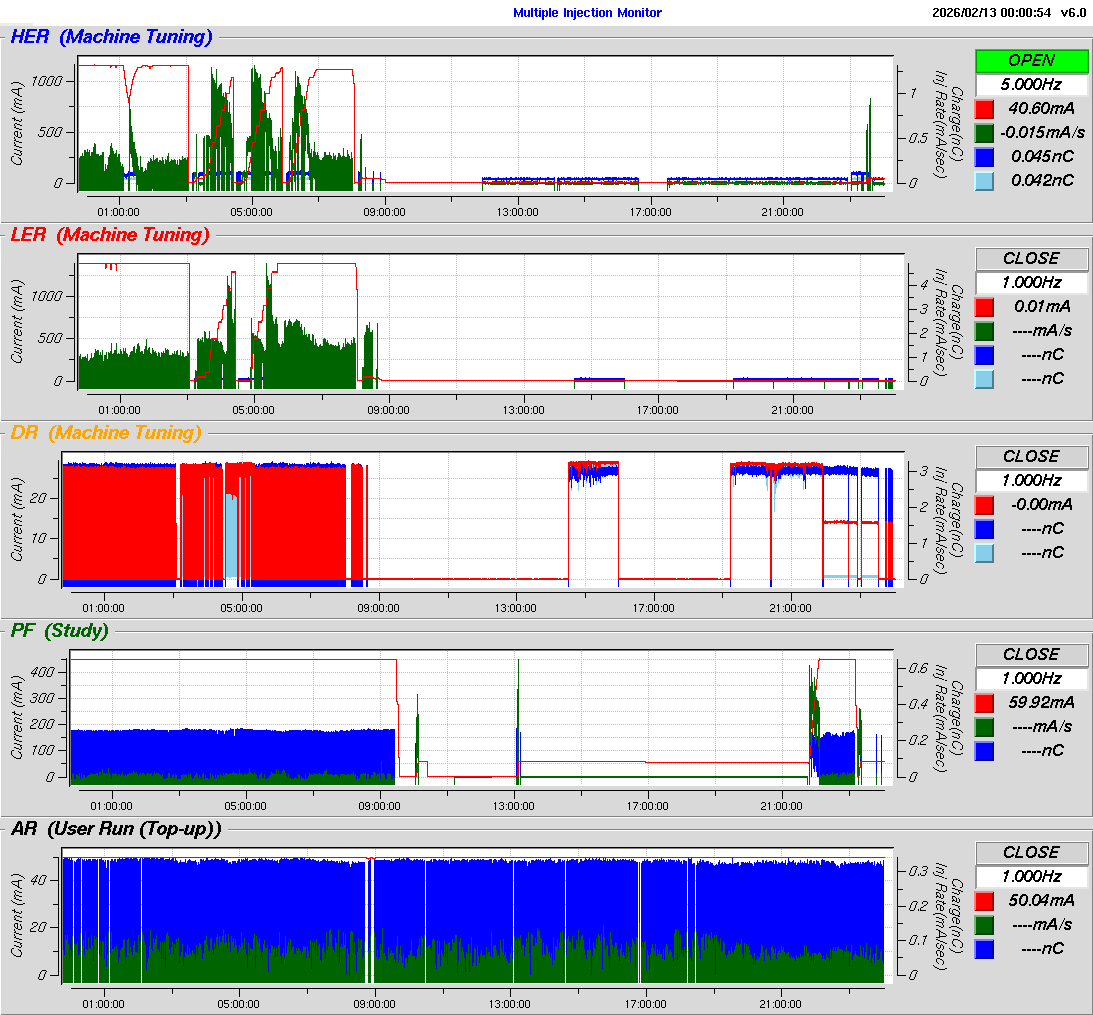This screenshot has height=1015, width=1093.
Task: Click the dark blue swatch beside 0.045nC
Action: click(985, 157)
